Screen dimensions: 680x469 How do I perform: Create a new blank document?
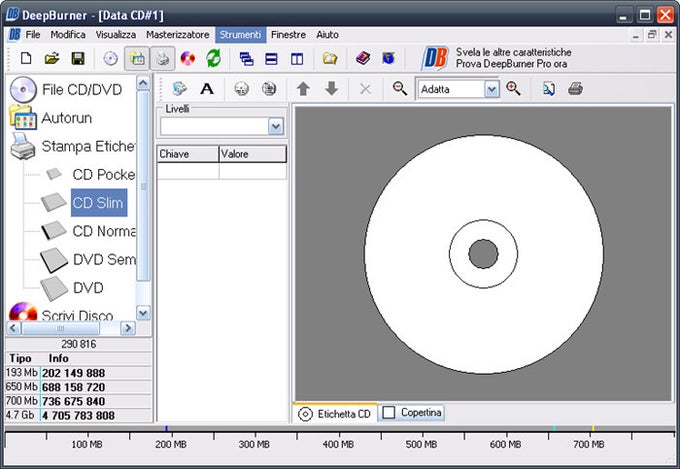[x=26, y=58]
